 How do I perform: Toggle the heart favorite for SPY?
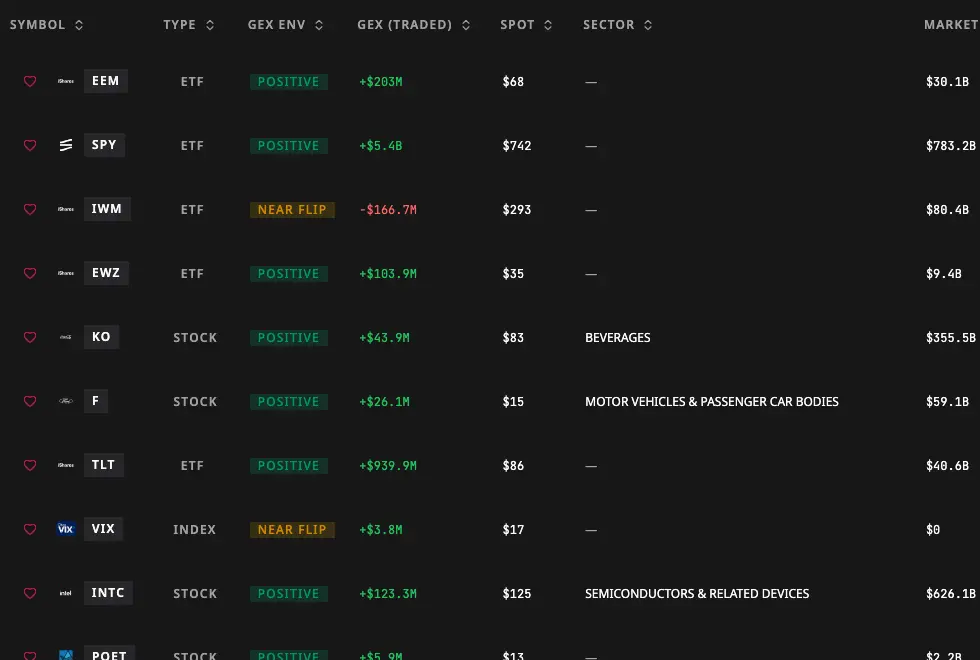click(30, 145)
